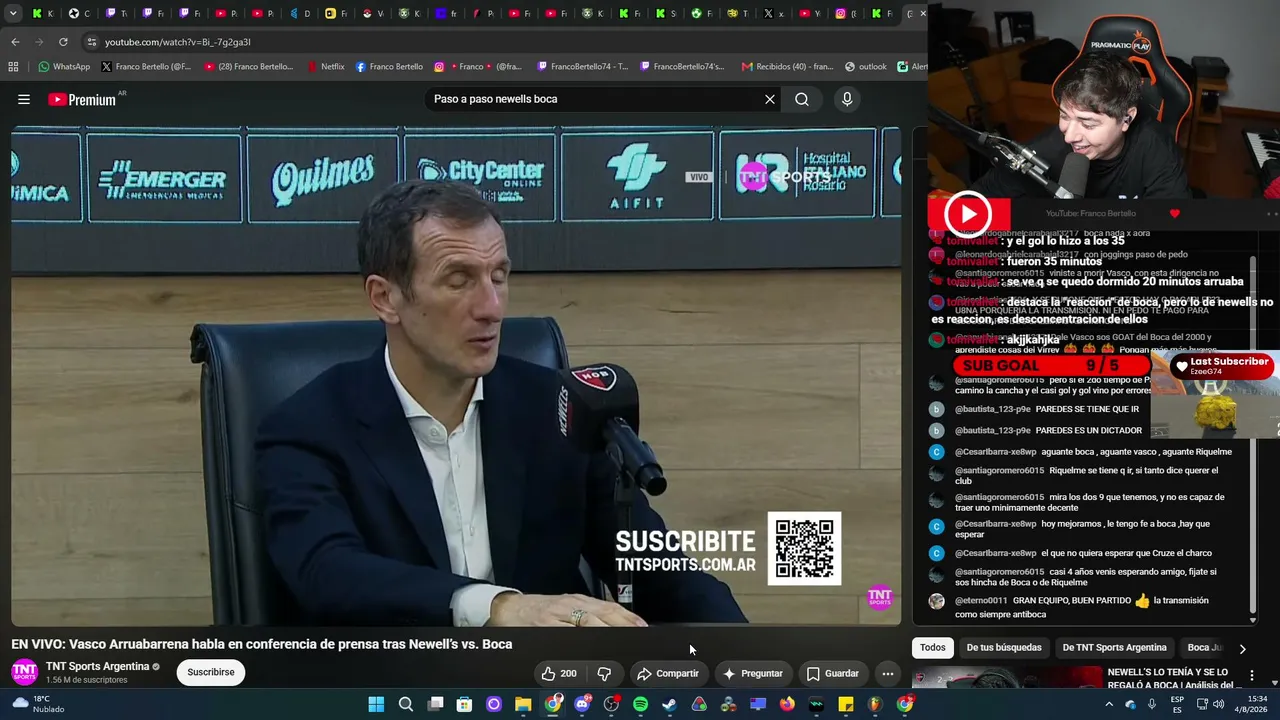Open the YouTube guide hamburger menu
The image size is (1280, 720).
[x=24, y=99]
